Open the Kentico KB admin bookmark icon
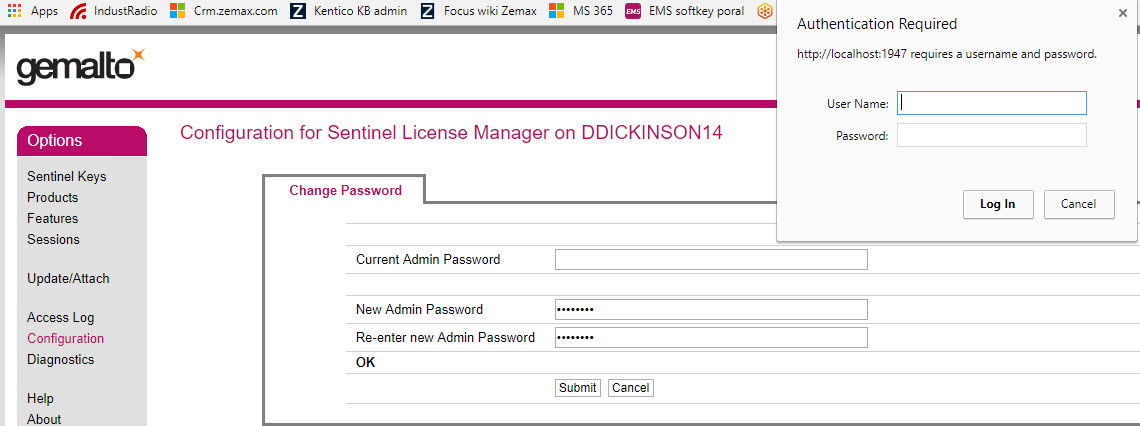1140x426 pixels. (x=297, y=11)
